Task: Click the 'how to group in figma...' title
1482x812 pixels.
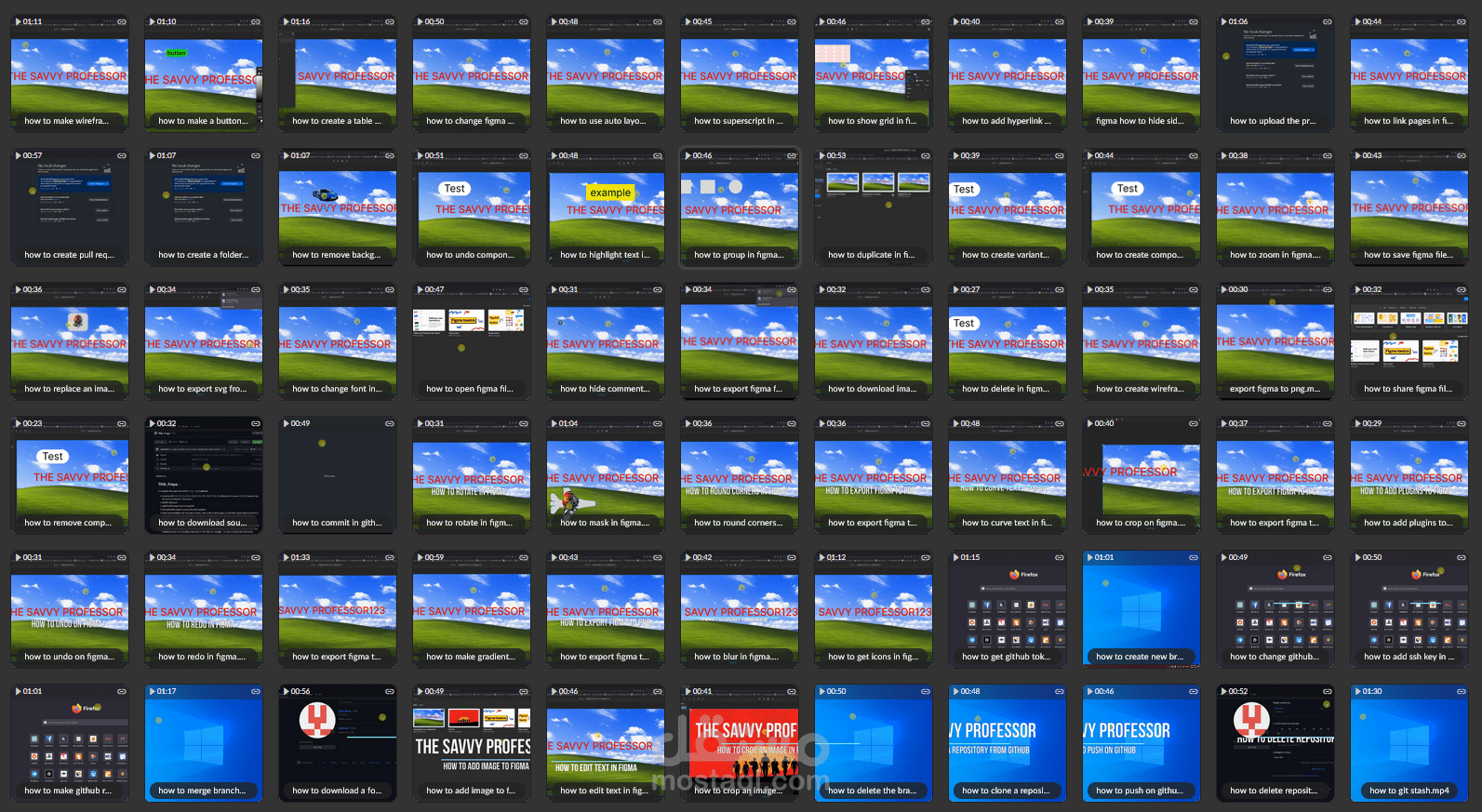Action: tap(739, 255)
